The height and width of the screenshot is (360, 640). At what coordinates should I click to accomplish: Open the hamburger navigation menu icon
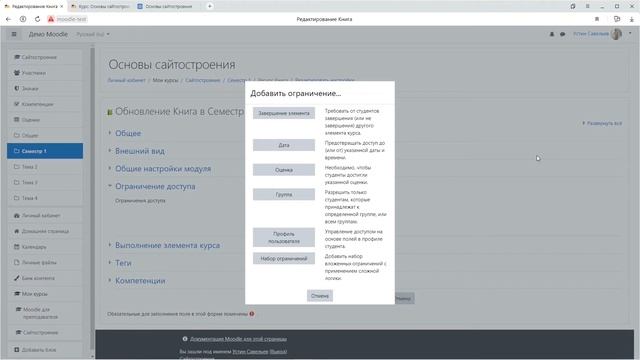tap(14, 34)
